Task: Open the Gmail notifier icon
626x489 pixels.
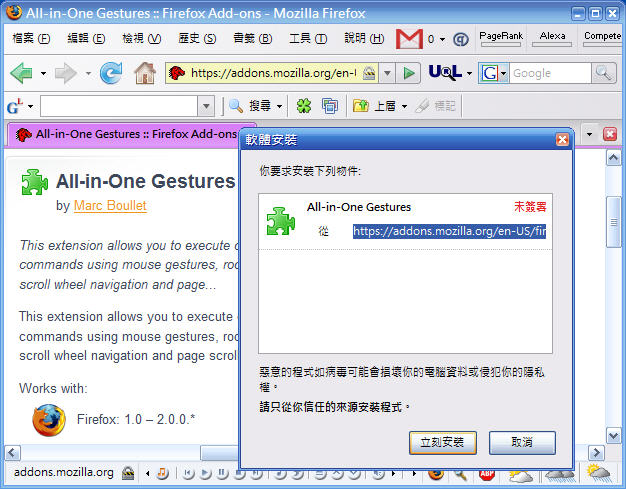Action: click(409, 39)
